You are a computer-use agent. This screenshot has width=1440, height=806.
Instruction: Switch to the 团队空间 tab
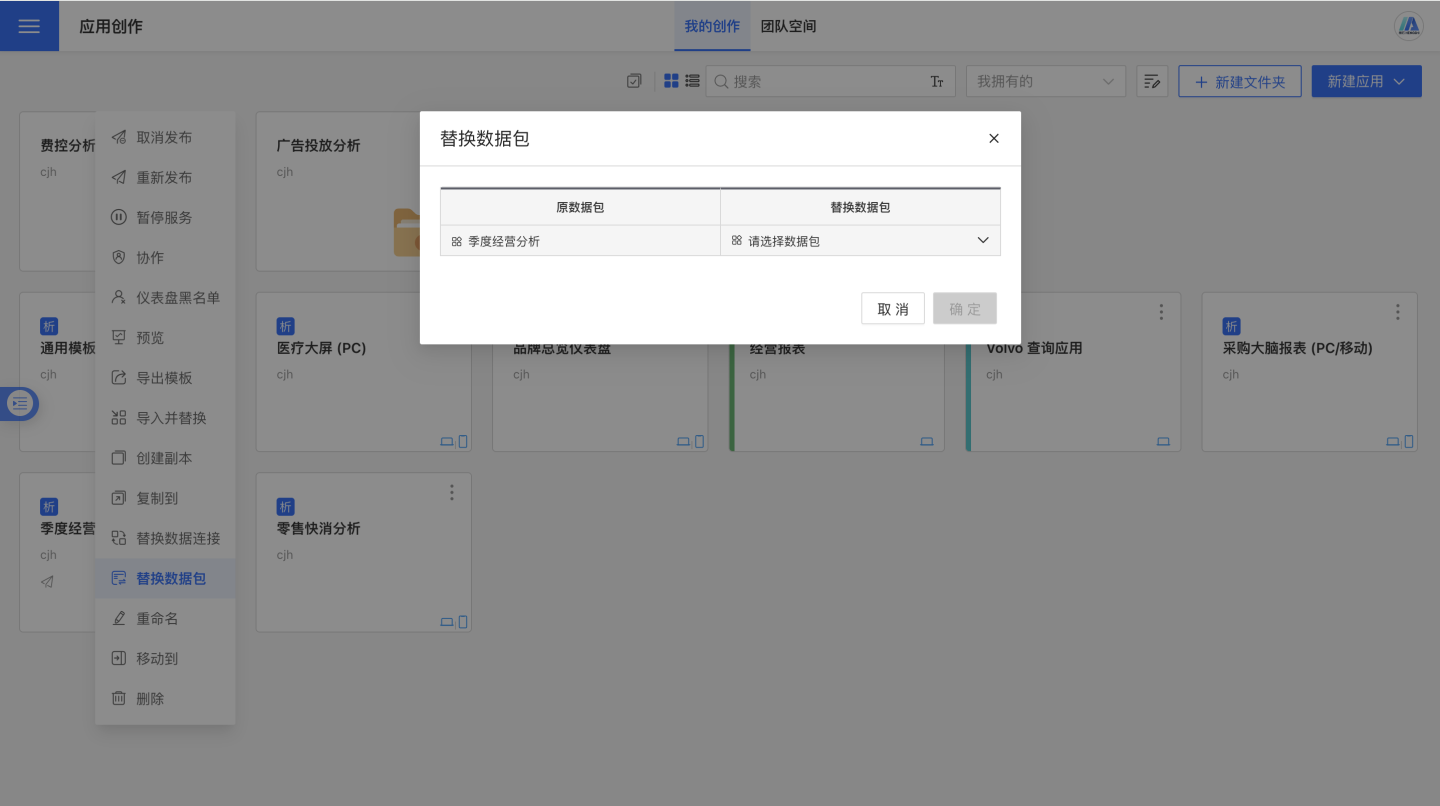(788, 26)
